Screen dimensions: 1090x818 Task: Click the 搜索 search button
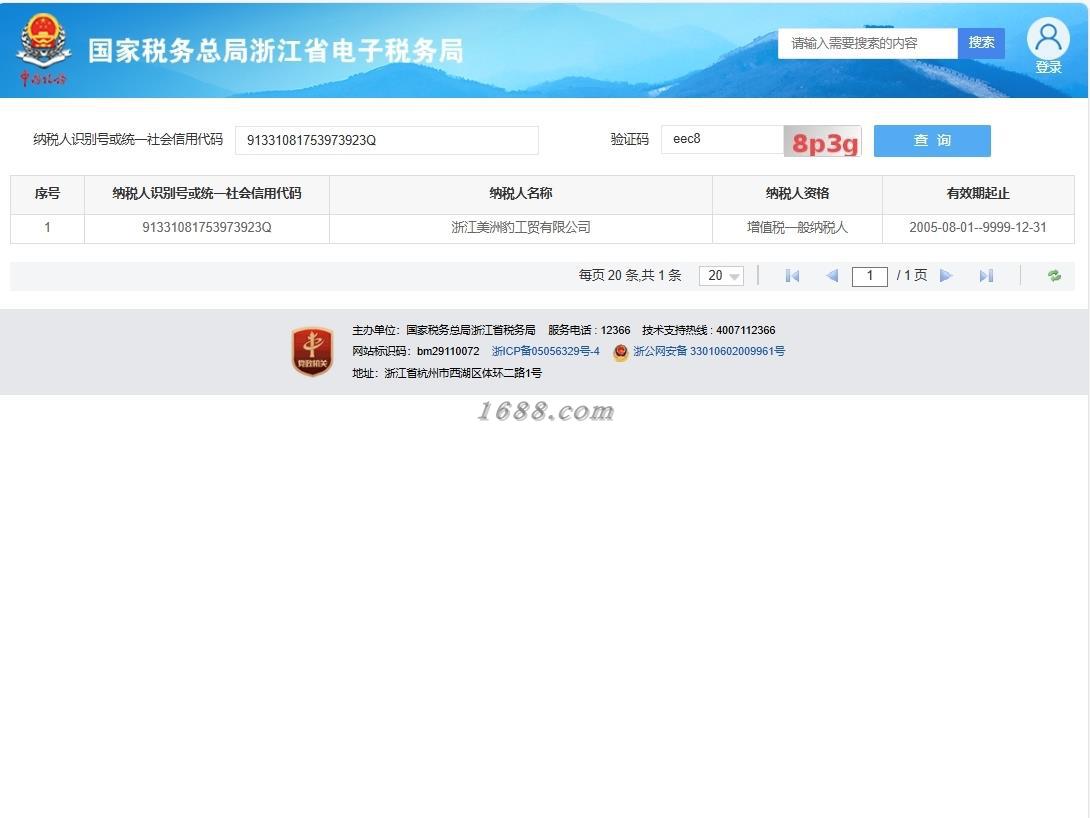tap(981, 43)
